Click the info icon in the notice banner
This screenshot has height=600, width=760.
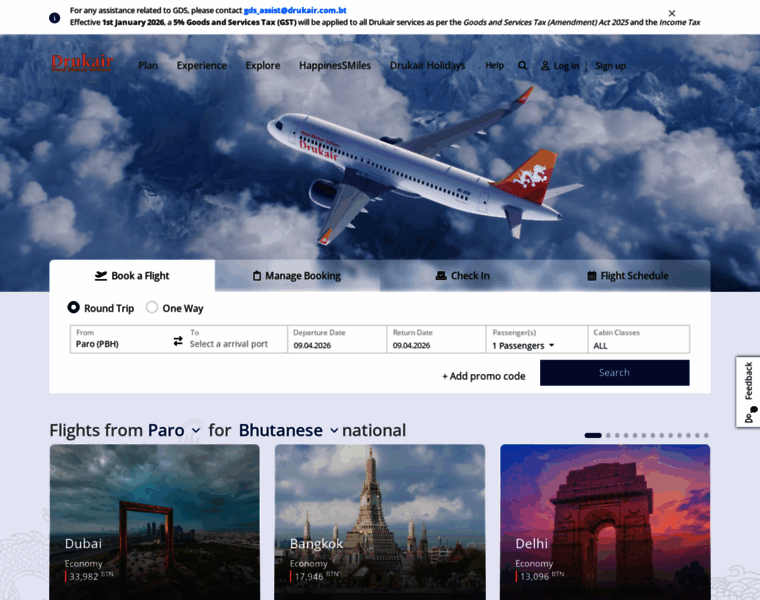coord(55,18)
